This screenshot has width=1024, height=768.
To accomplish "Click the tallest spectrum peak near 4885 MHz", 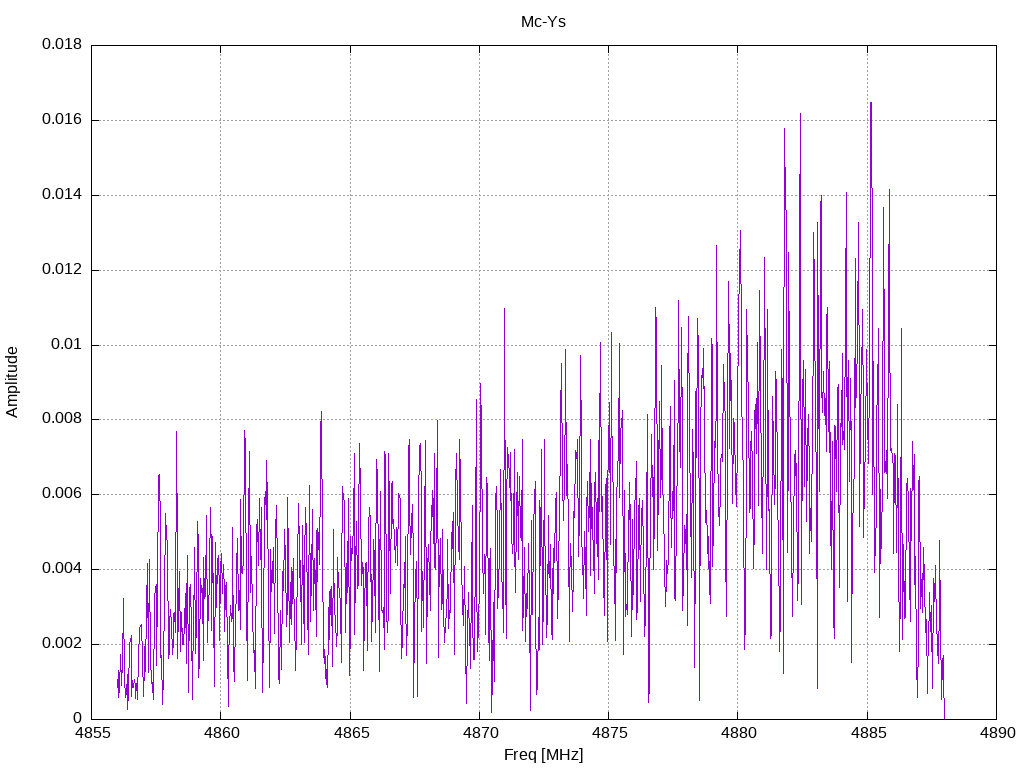I will click(871, 103).
